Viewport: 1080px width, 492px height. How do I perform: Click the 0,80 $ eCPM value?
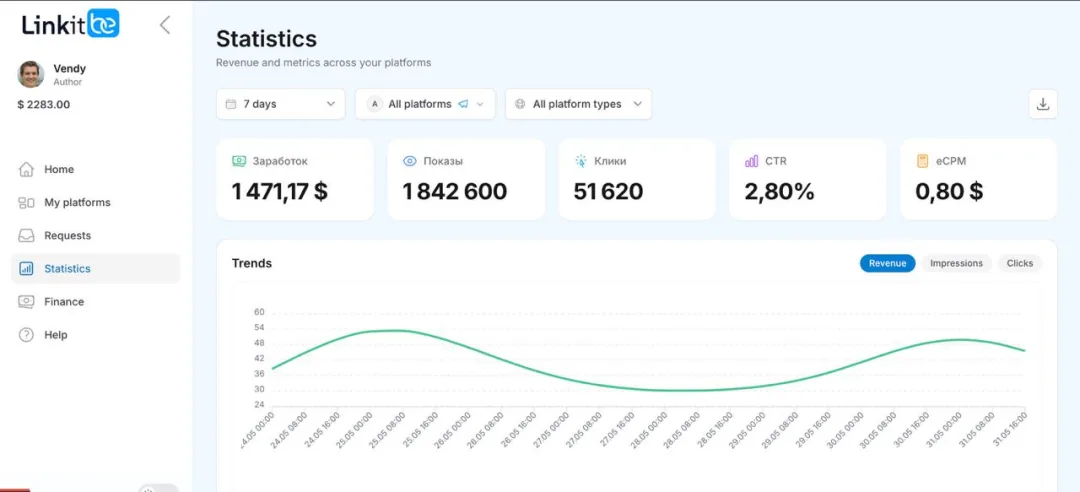tap(949, 192)
